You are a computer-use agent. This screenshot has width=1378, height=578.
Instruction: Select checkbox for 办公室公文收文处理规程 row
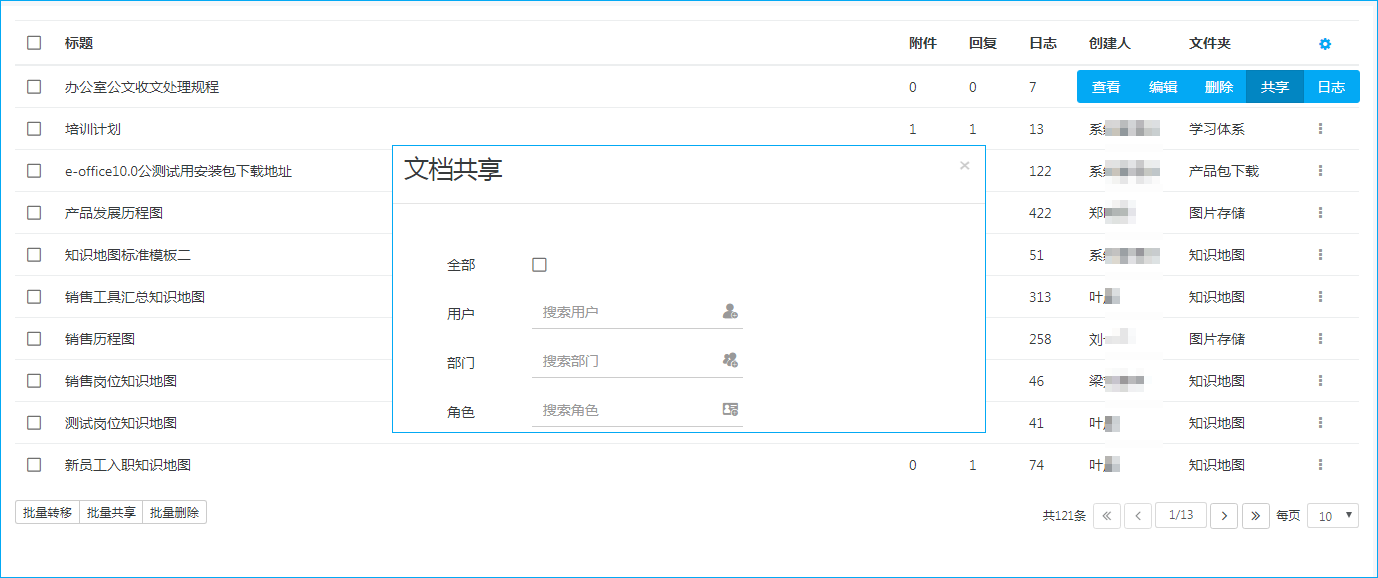(34, 87)
